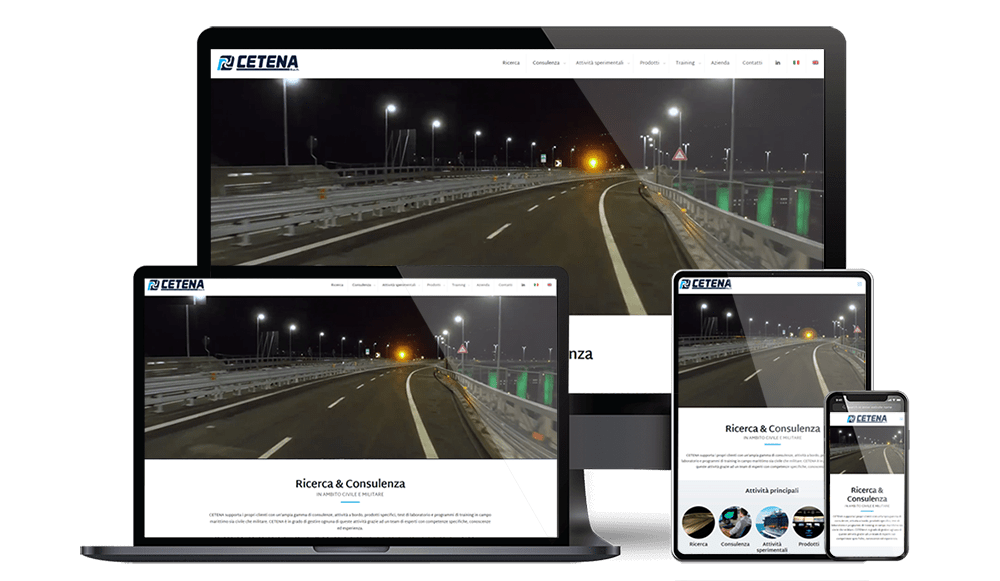Open Ricerca menu item on desktop monitor
The width and height of the screenshot is (1000, 581).
511,63
